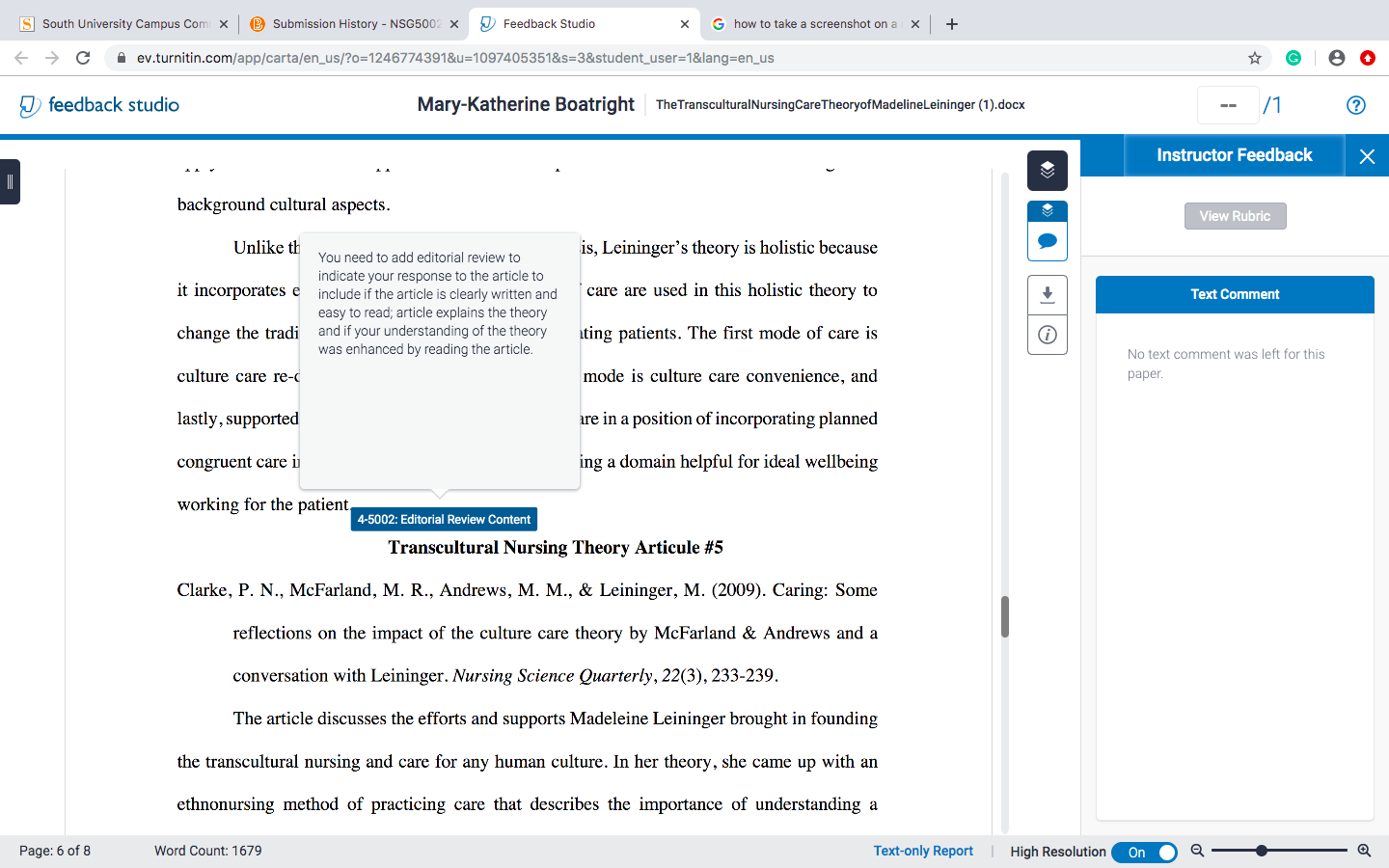The height and width of the screenshot is (868, 1389).
Task: Go forward in browser history
Action: pyautogui.click(x=52, y=58)
